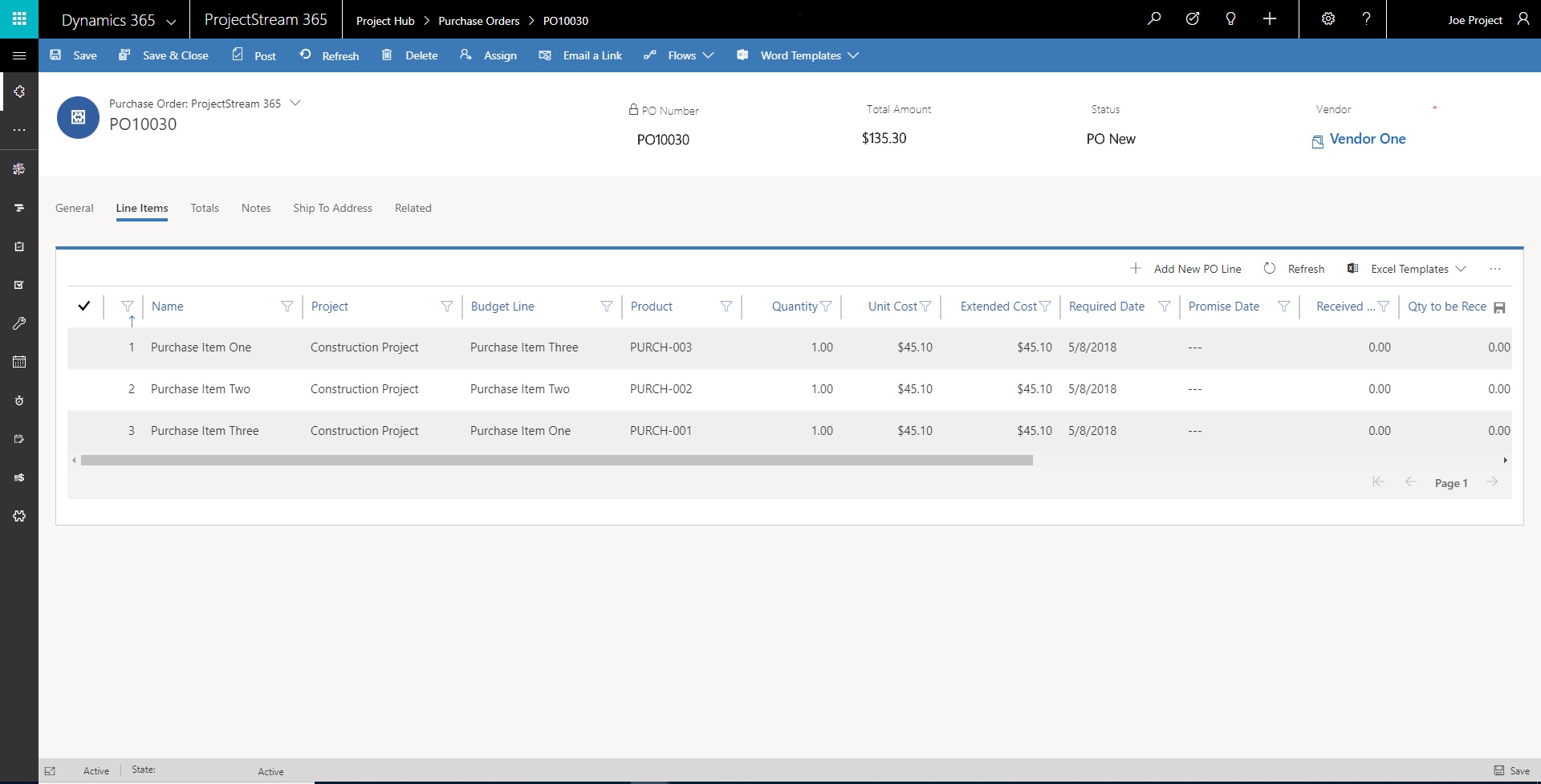This screenshot has width=1541, height=784.
Task: Click Email a Link
Action: (580, 55)
